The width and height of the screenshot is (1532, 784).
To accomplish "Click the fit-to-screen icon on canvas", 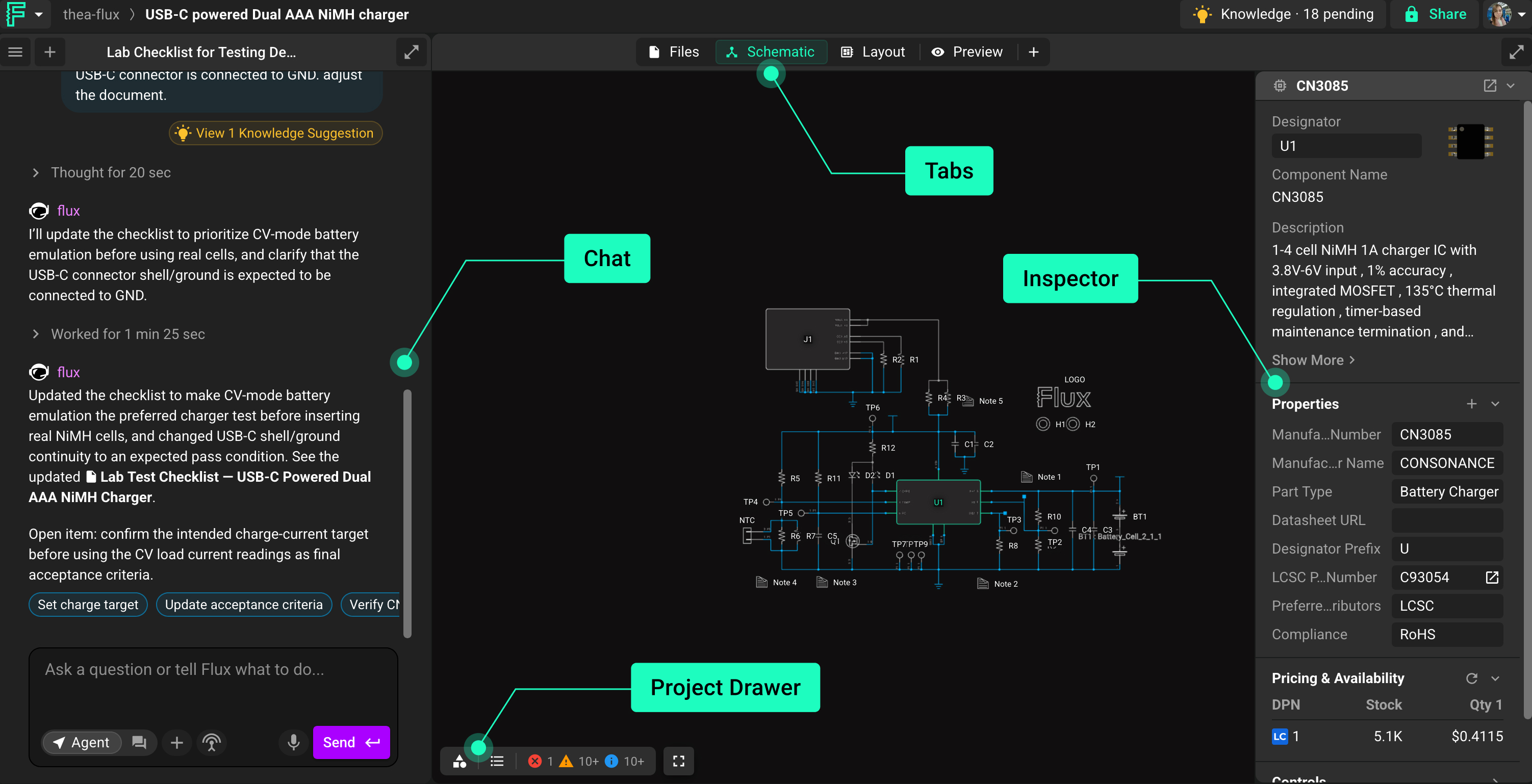I will [x=679, y=761].
